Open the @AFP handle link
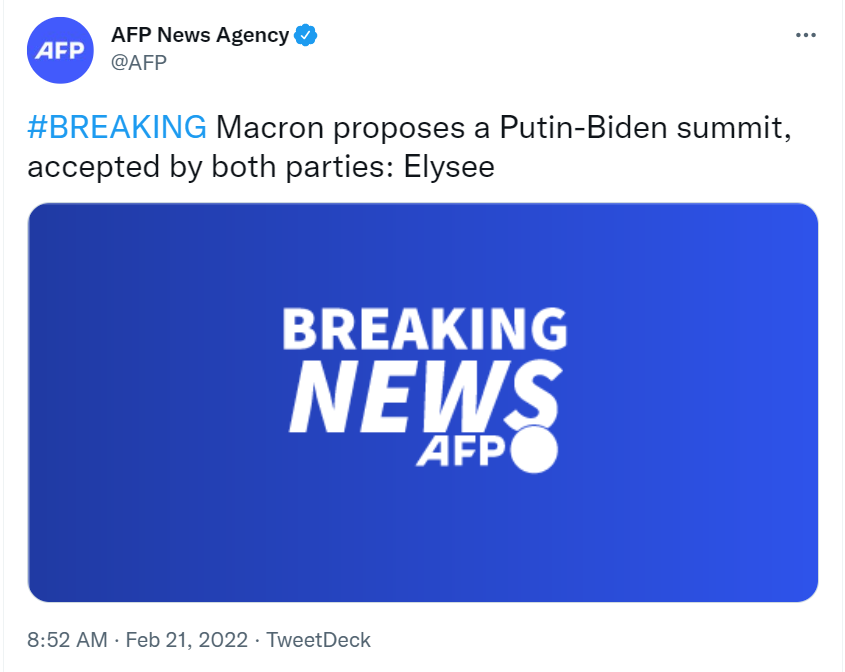The height and width of the screenshot is (672, 845). pyautogui.click(x=138, y=62)
